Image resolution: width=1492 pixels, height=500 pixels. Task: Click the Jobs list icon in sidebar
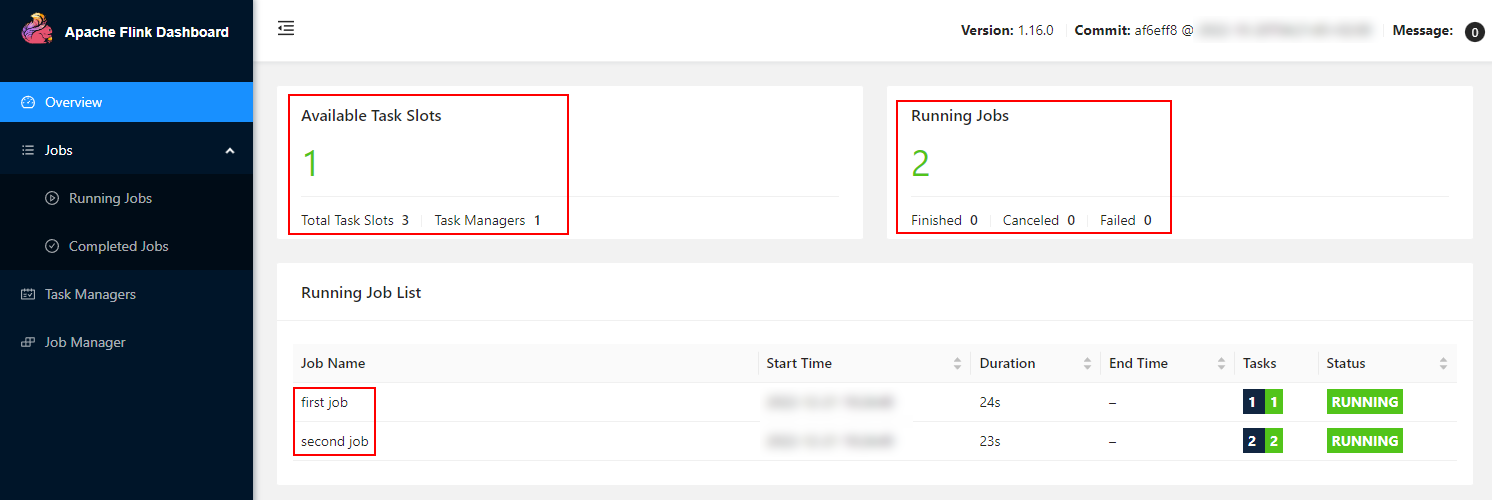28,150
